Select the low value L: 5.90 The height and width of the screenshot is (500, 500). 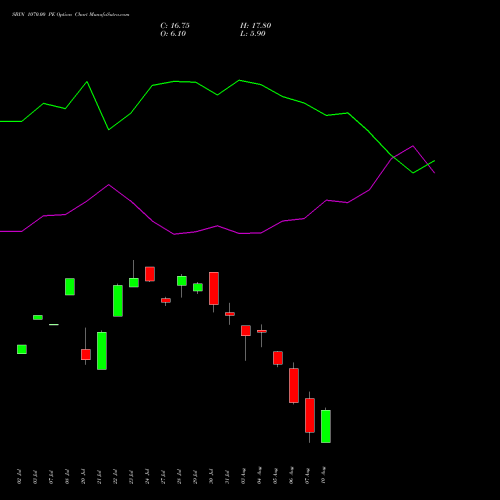click(x=253, y=34)
